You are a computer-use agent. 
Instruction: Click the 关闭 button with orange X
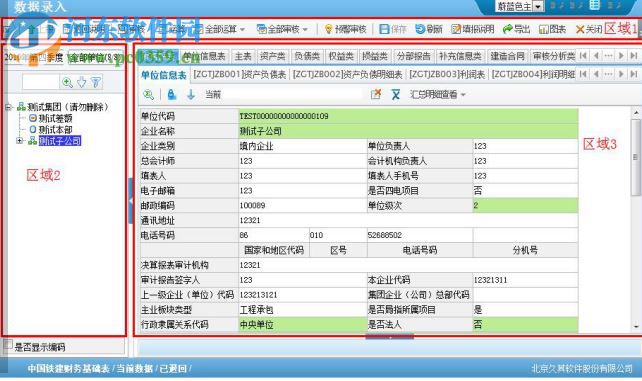click(589, 29)
